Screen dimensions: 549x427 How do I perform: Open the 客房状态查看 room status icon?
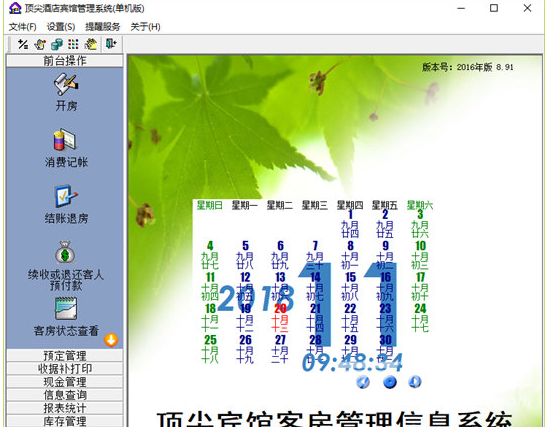coord(66,308)
